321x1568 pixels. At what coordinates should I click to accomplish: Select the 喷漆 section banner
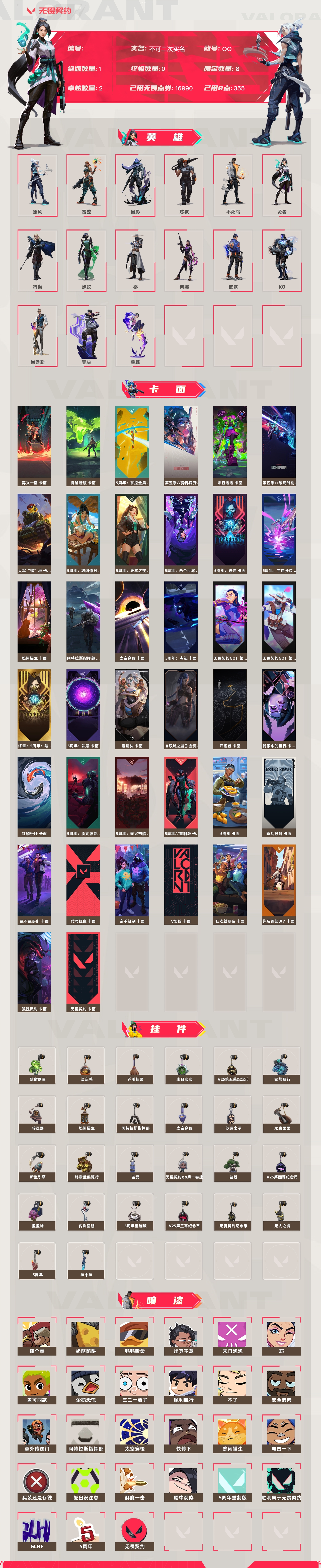point(161,1300)
